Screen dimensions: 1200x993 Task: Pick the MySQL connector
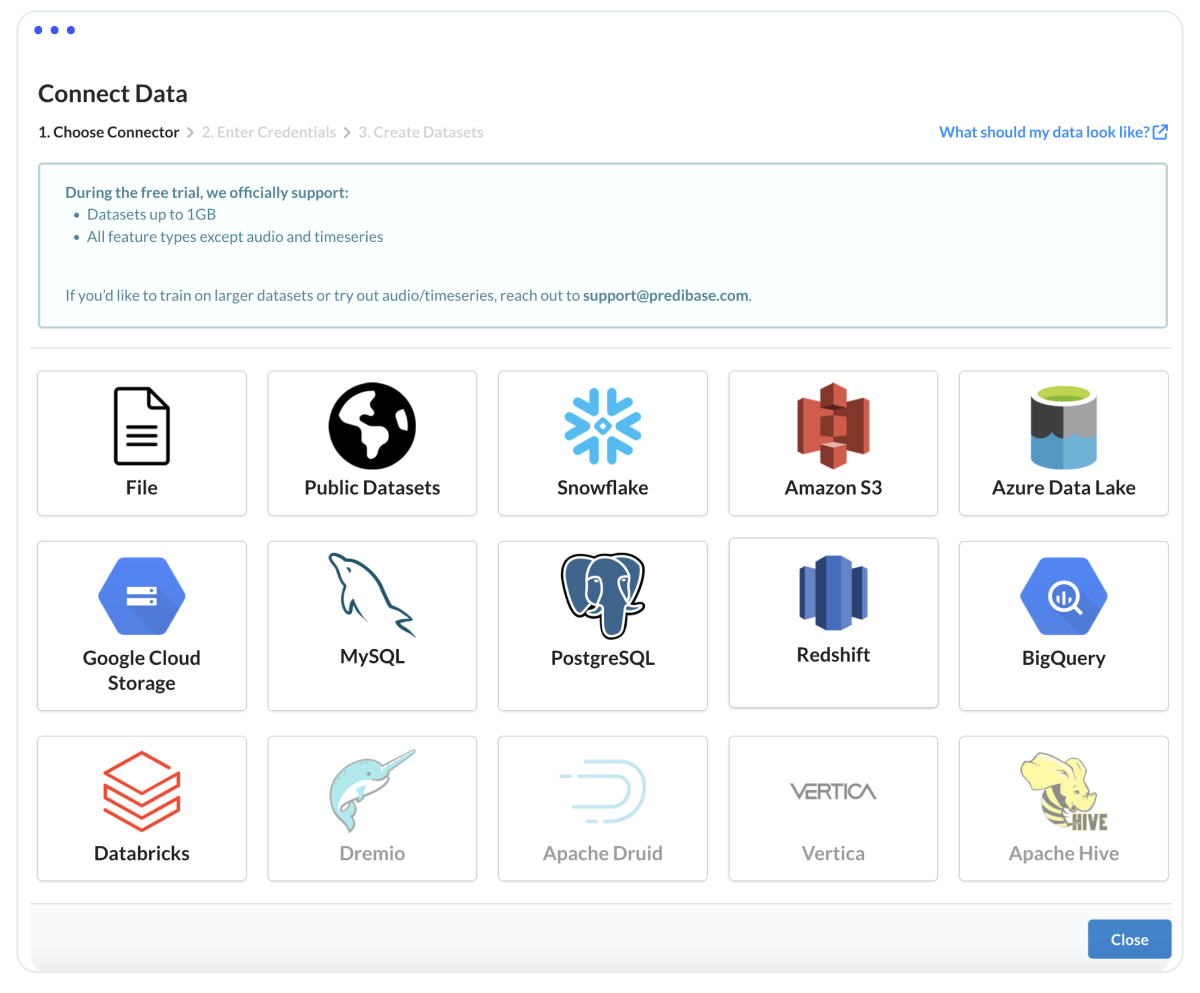371,625
